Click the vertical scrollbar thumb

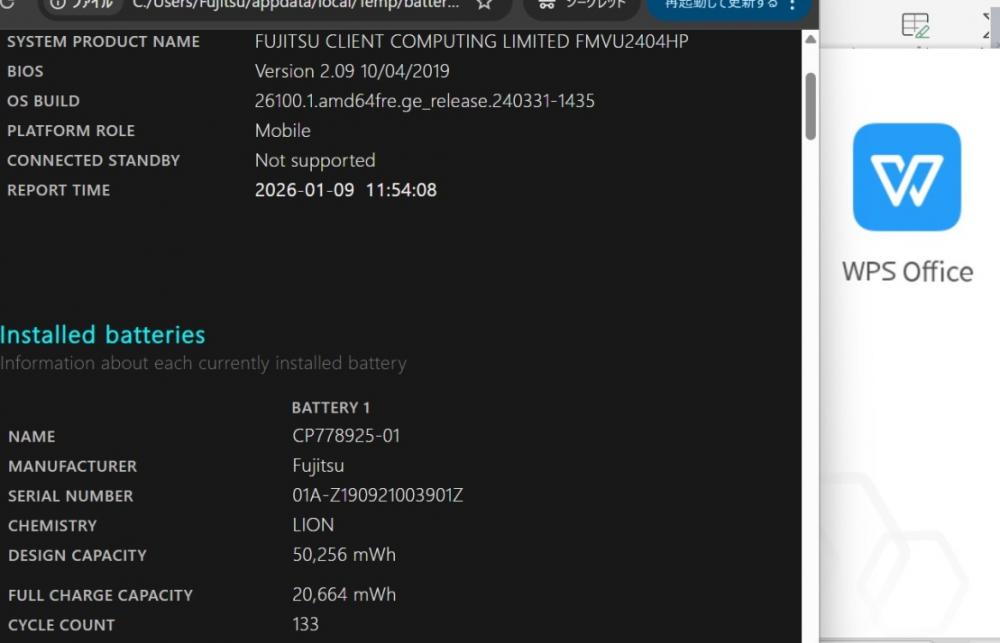pos(811,106)
